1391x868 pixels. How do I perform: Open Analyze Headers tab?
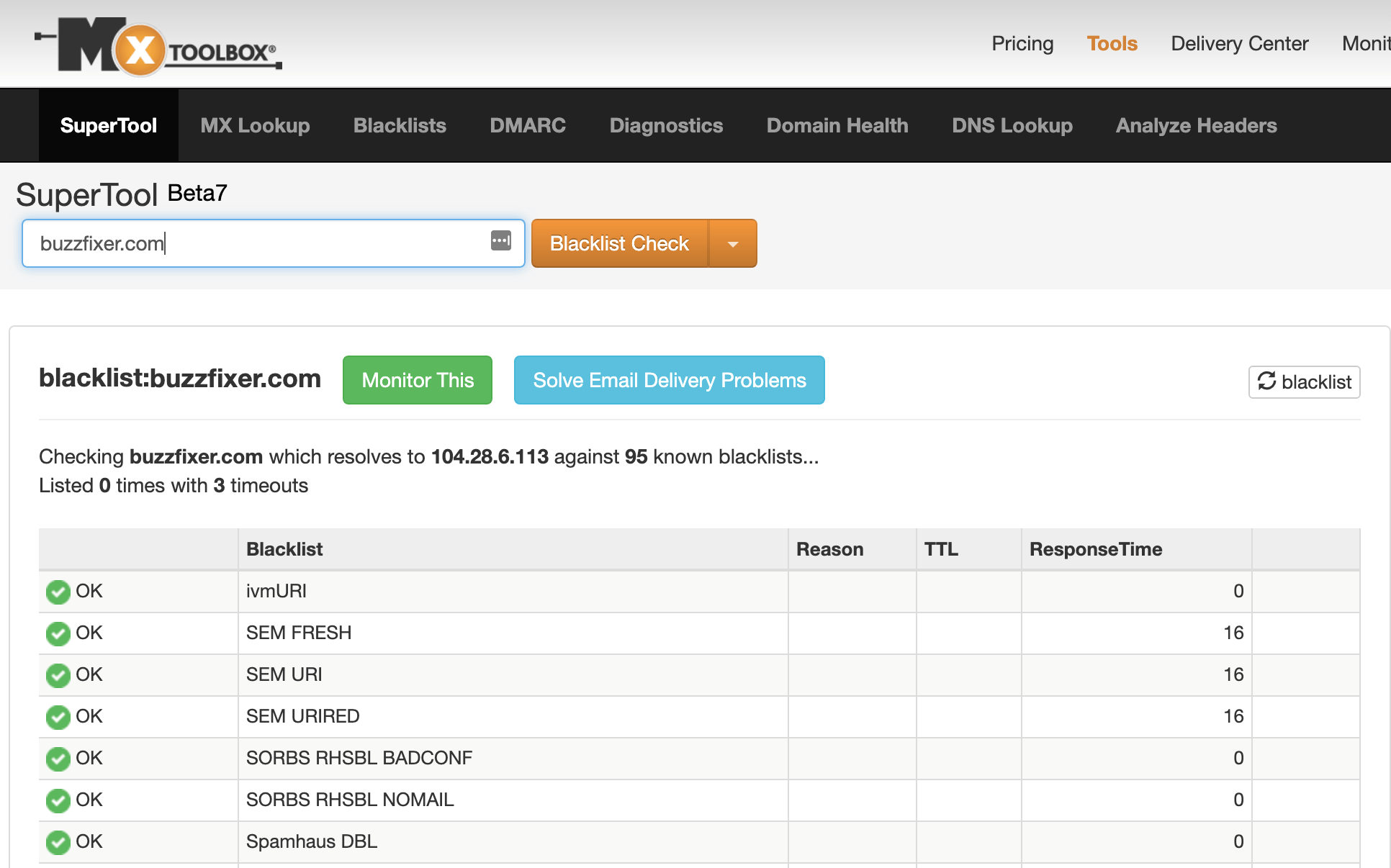click(x=1196, y=126)
